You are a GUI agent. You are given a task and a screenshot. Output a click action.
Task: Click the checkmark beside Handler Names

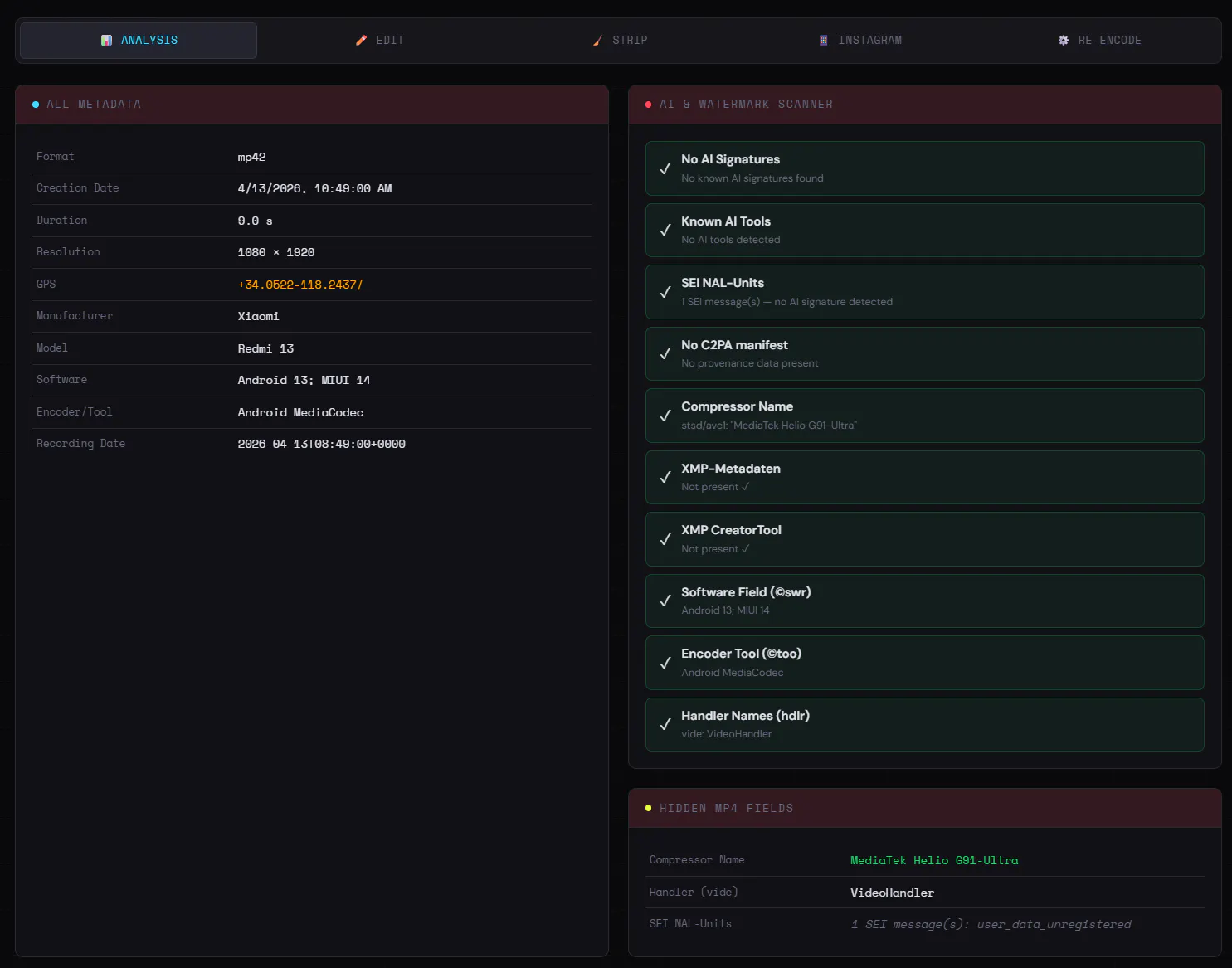click(665, 724)
